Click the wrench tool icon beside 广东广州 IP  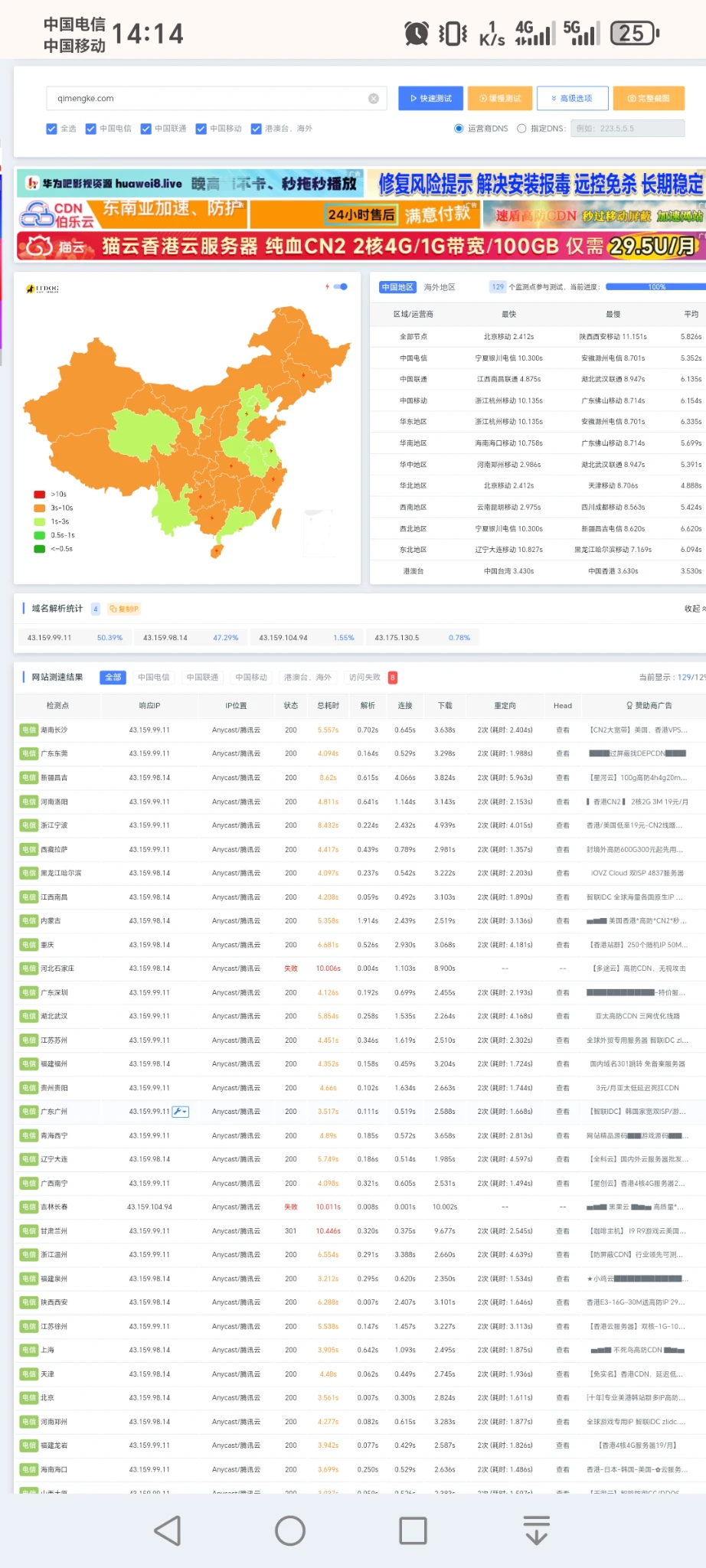[x=180, y=1112]
